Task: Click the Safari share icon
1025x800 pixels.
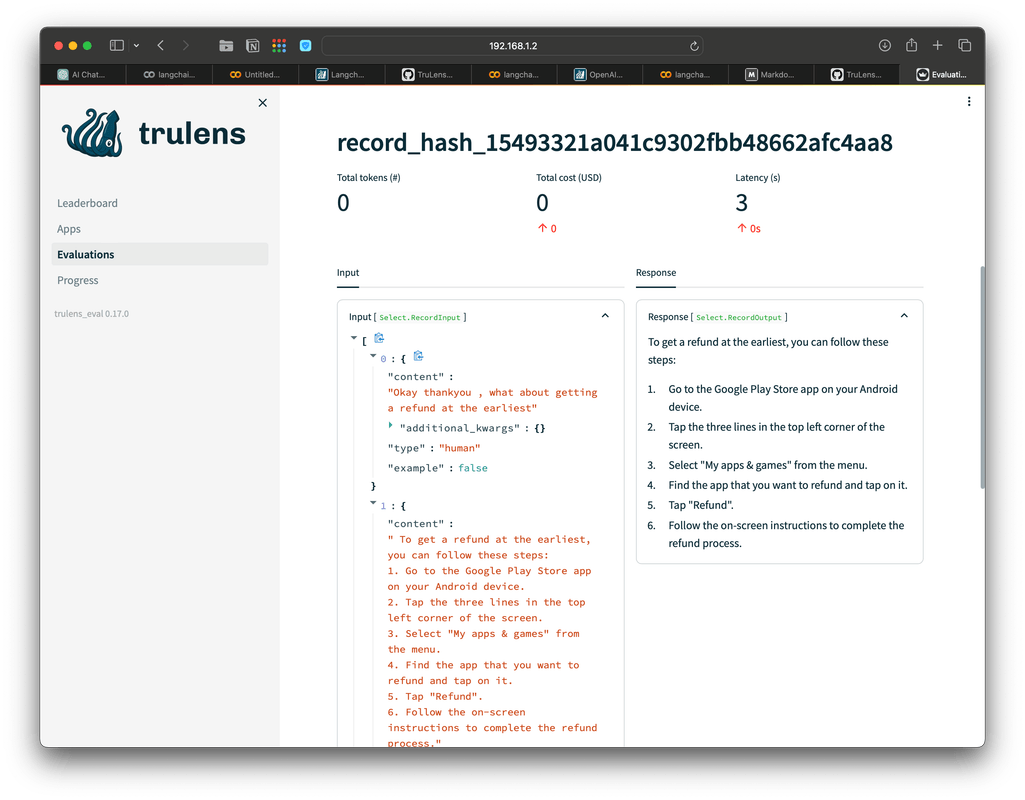Action: point(911,46)
